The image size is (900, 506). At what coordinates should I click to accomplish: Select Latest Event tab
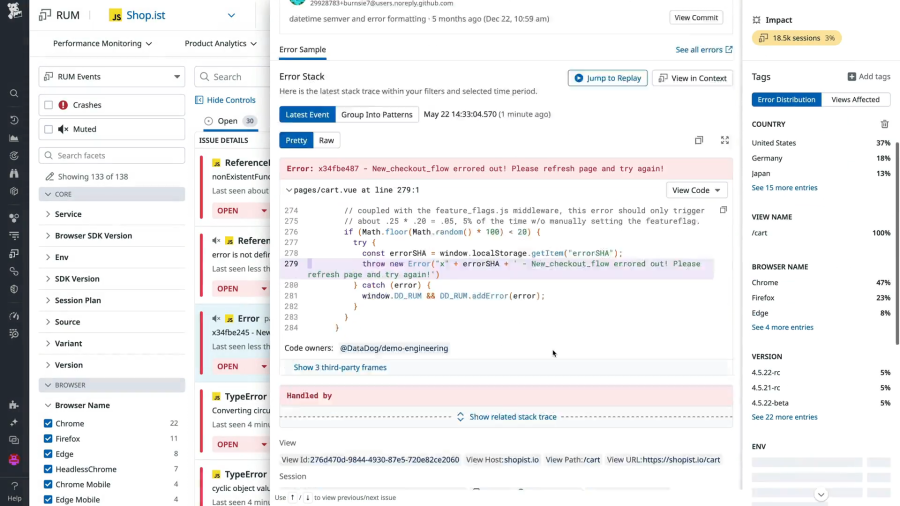[x=307, y=114]
